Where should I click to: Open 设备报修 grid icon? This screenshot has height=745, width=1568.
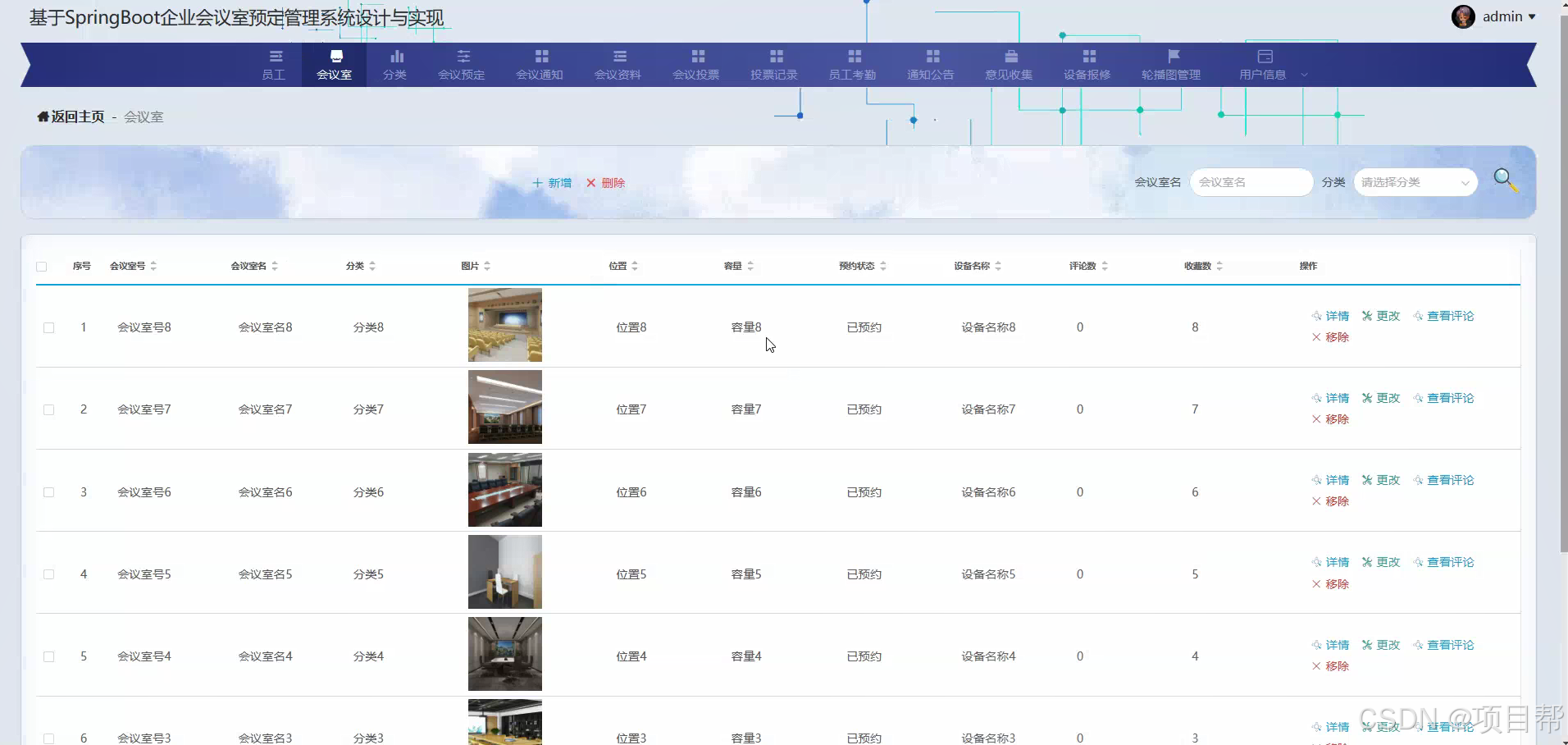click(1089, 56)
